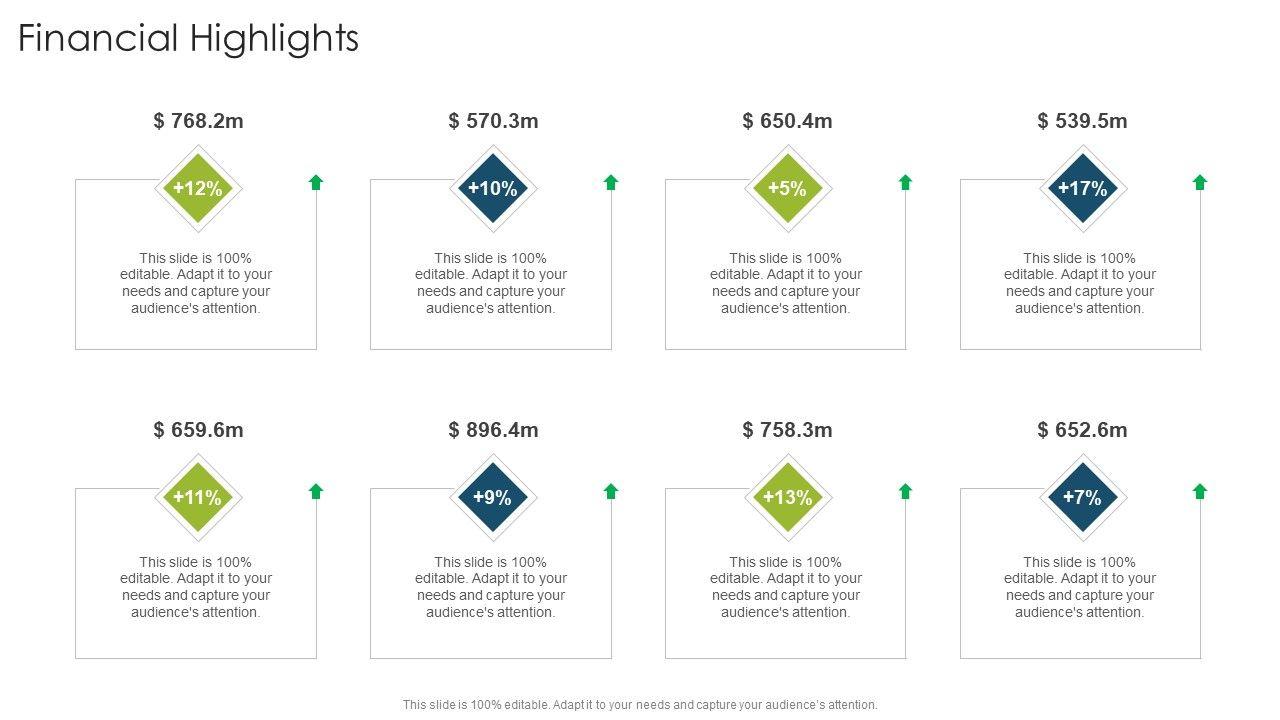Select description text under the +11% badge
The image size is (1280, 720).
click(196, 587)
